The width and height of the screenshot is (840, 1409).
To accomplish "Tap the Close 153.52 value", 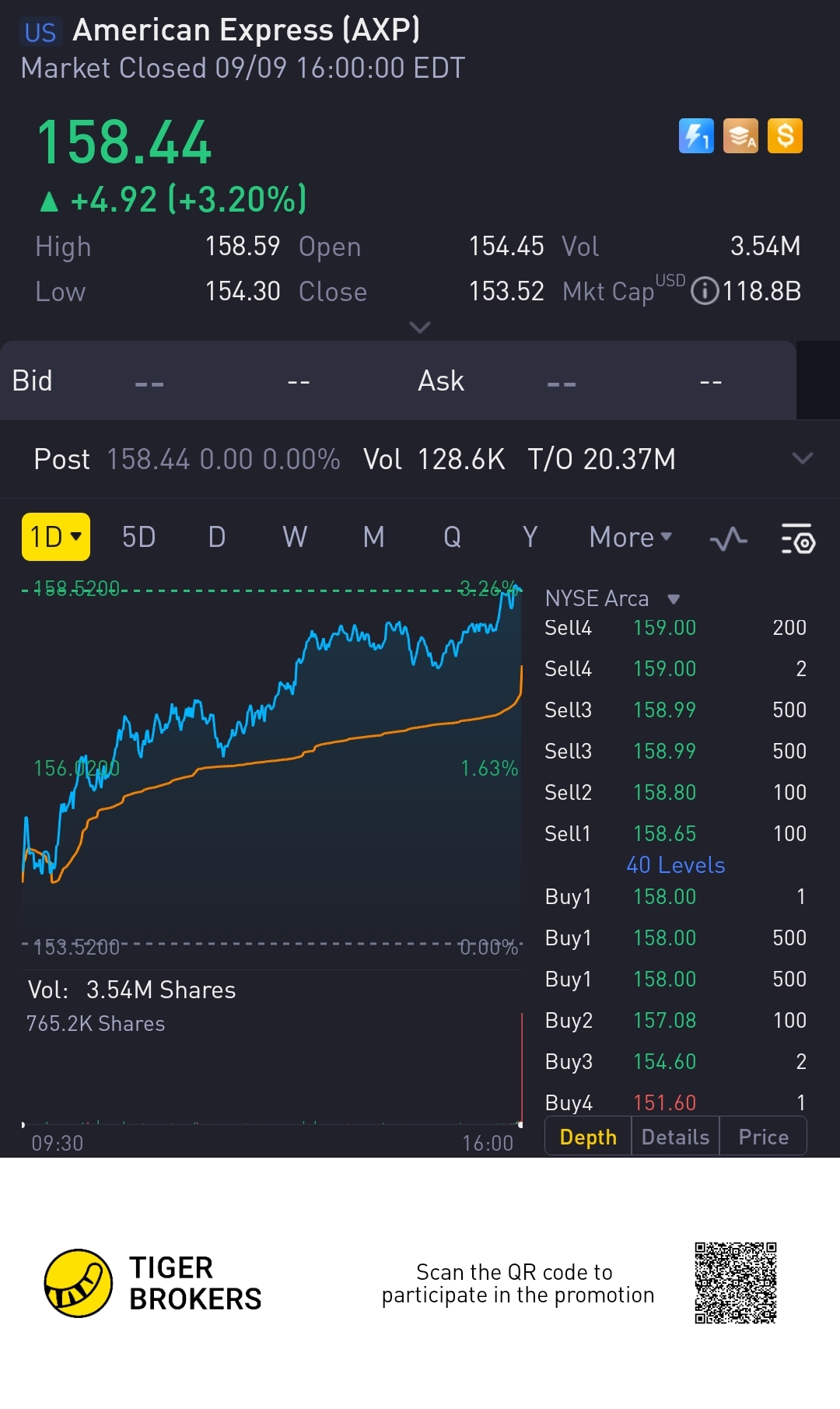I will point(506,292).
